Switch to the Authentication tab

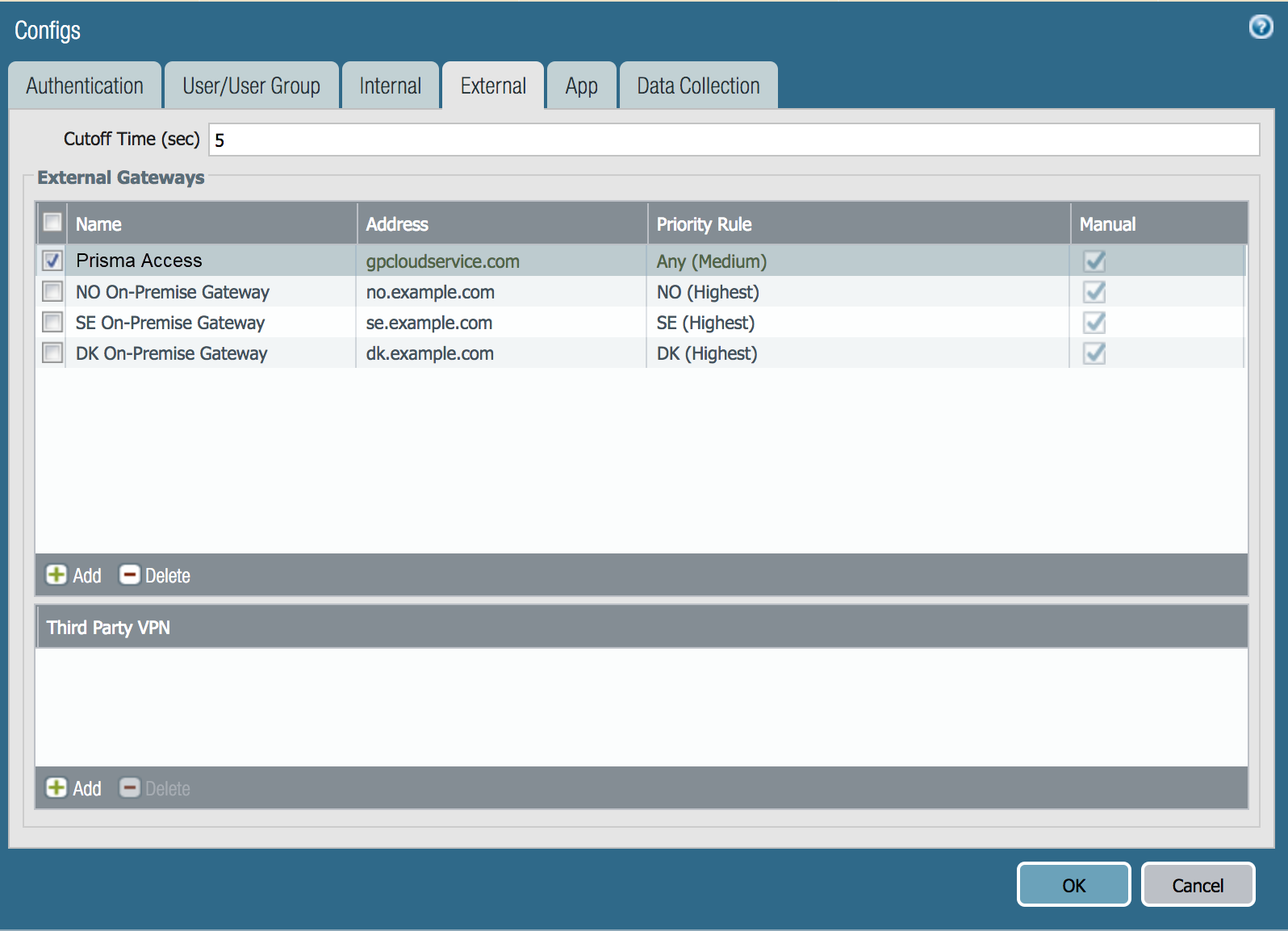tap(85, 86)
